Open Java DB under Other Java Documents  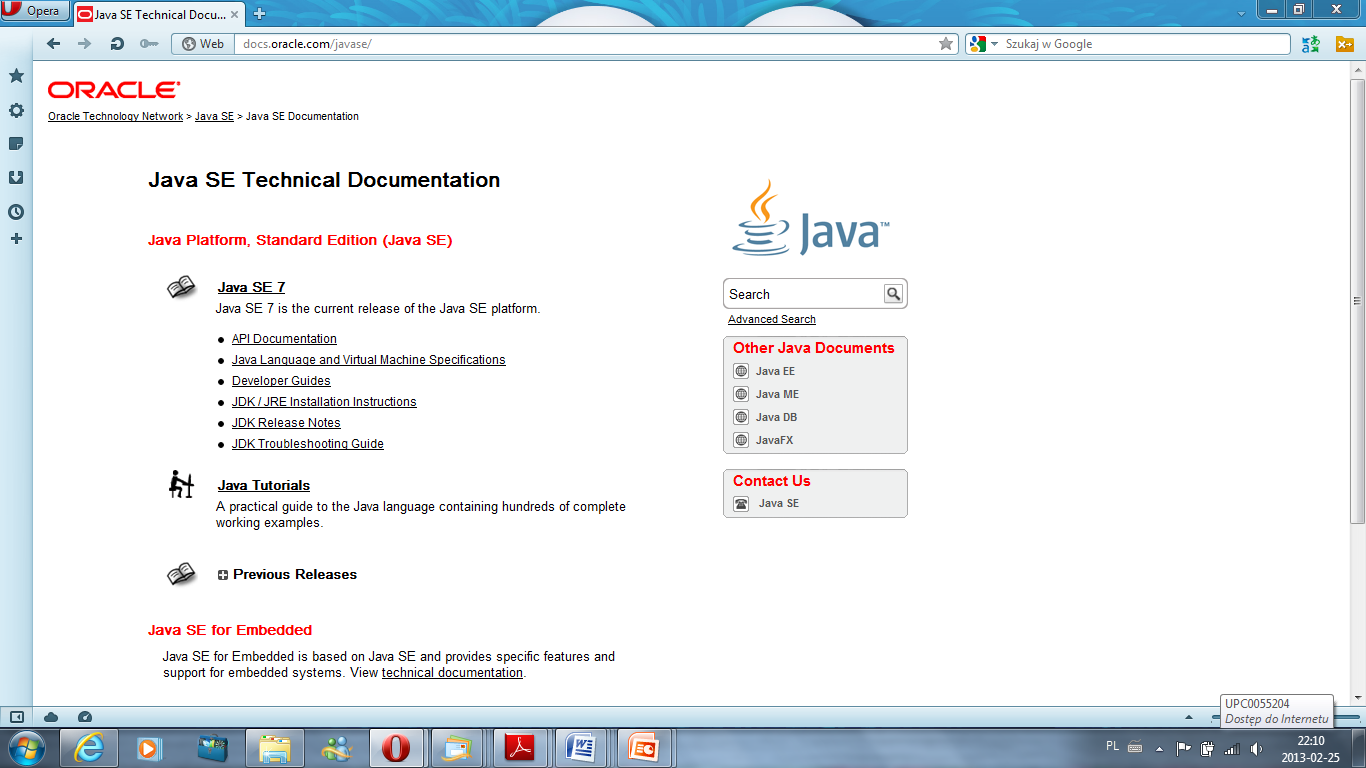point(776,417)
